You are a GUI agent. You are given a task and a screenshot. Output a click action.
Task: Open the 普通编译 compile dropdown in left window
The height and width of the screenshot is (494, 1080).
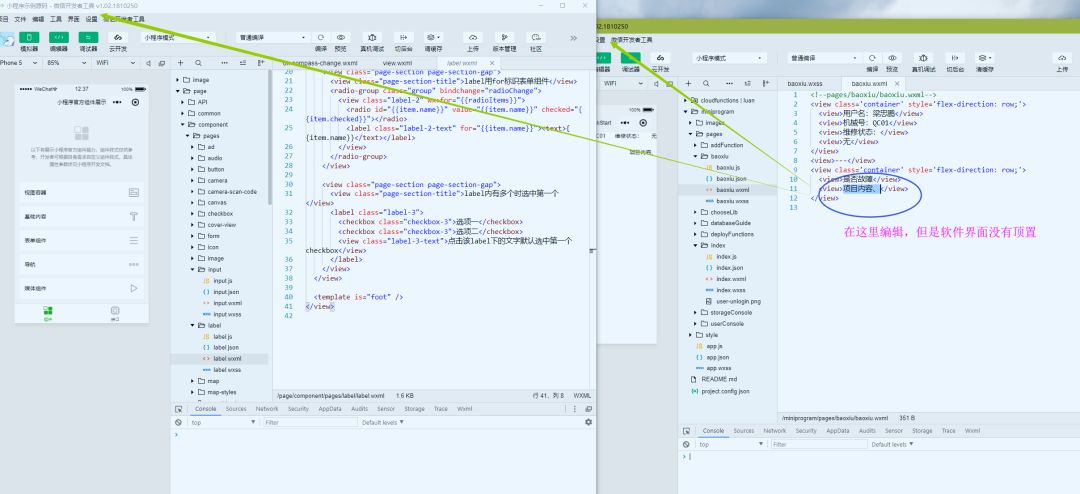click(273, 38)
